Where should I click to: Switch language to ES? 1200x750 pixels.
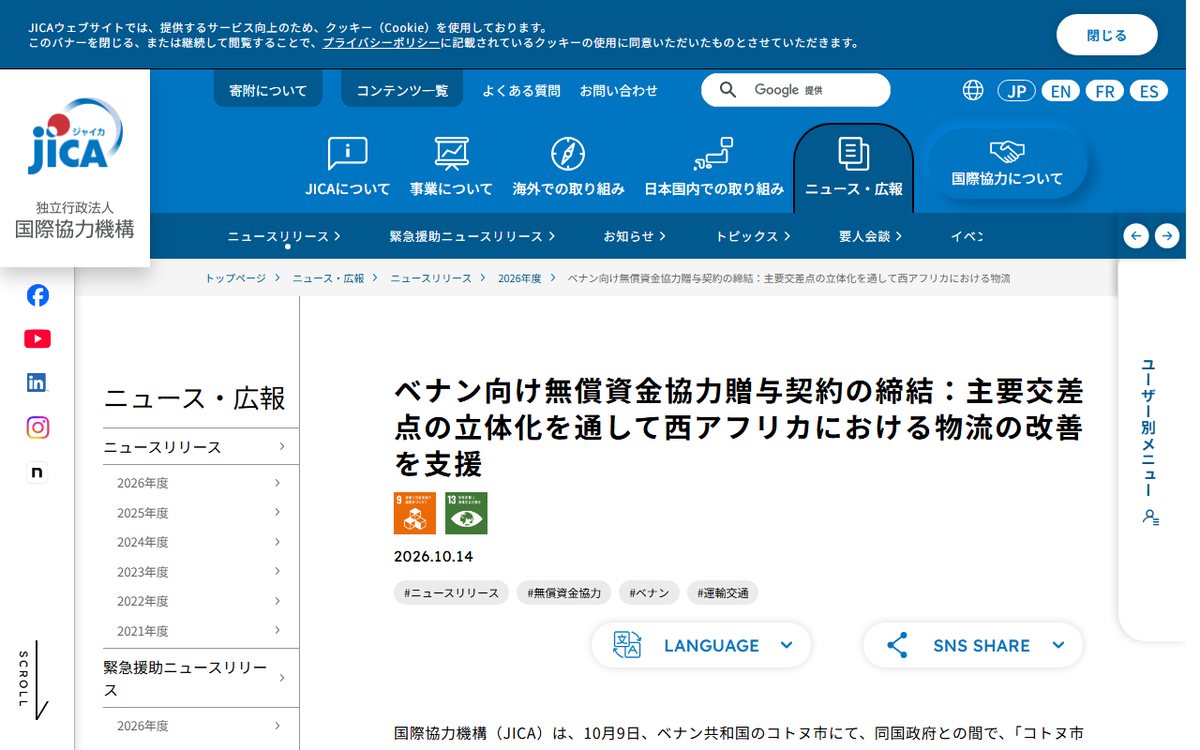click(1149, 91)
